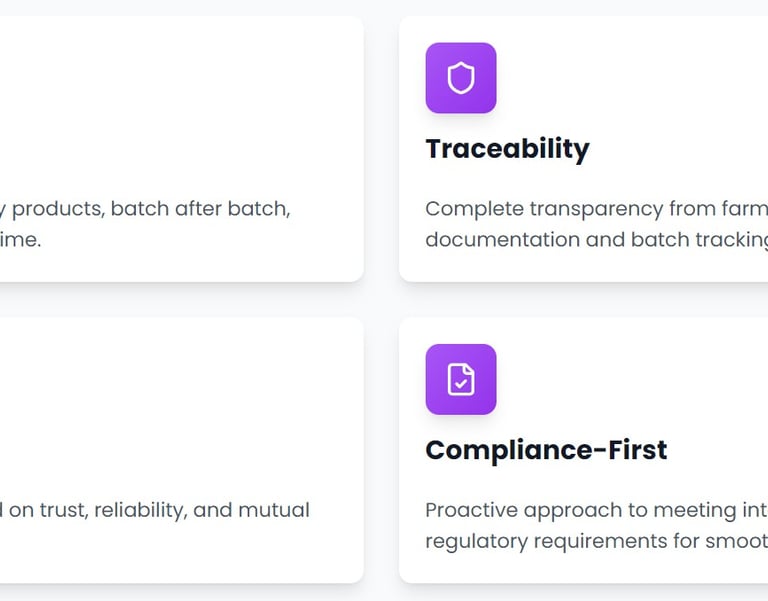Screen dimensions: 768x601
Task: Click the 'Proactive approach to meeting' text line
Action: click(x=596, y=510)
